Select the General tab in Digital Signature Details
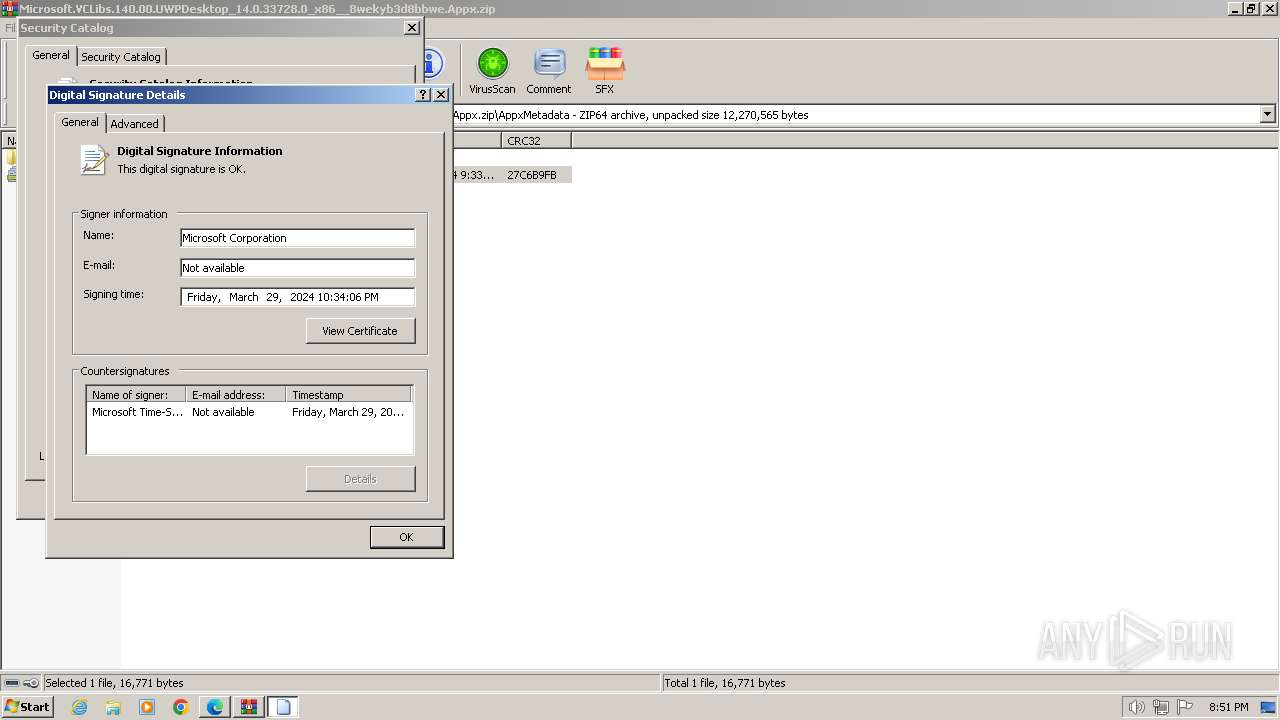The width and height of the screenshot is (1280, 720). 80,122
